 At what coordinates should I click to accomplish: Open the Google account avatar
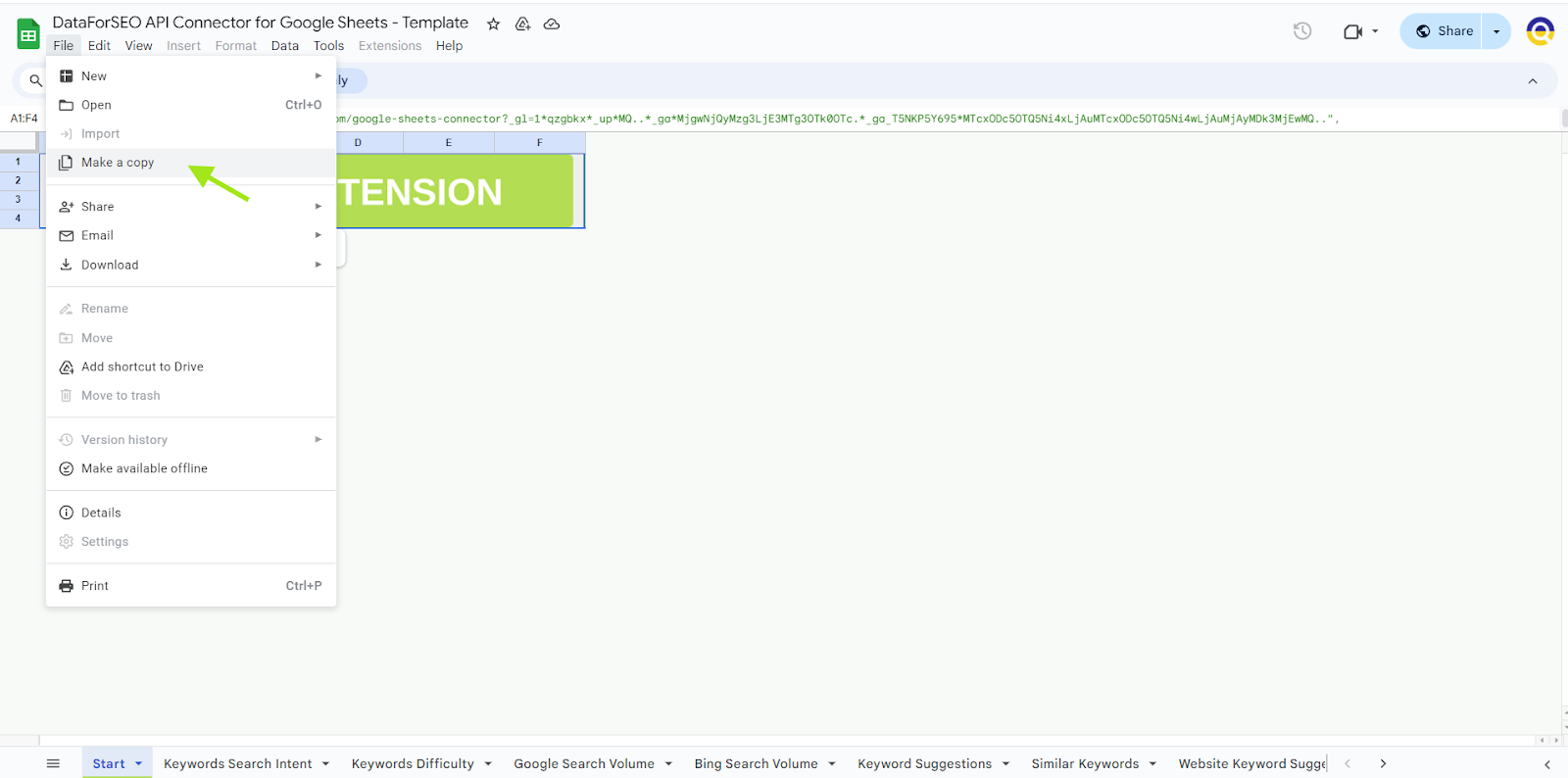pos(1540,31)
